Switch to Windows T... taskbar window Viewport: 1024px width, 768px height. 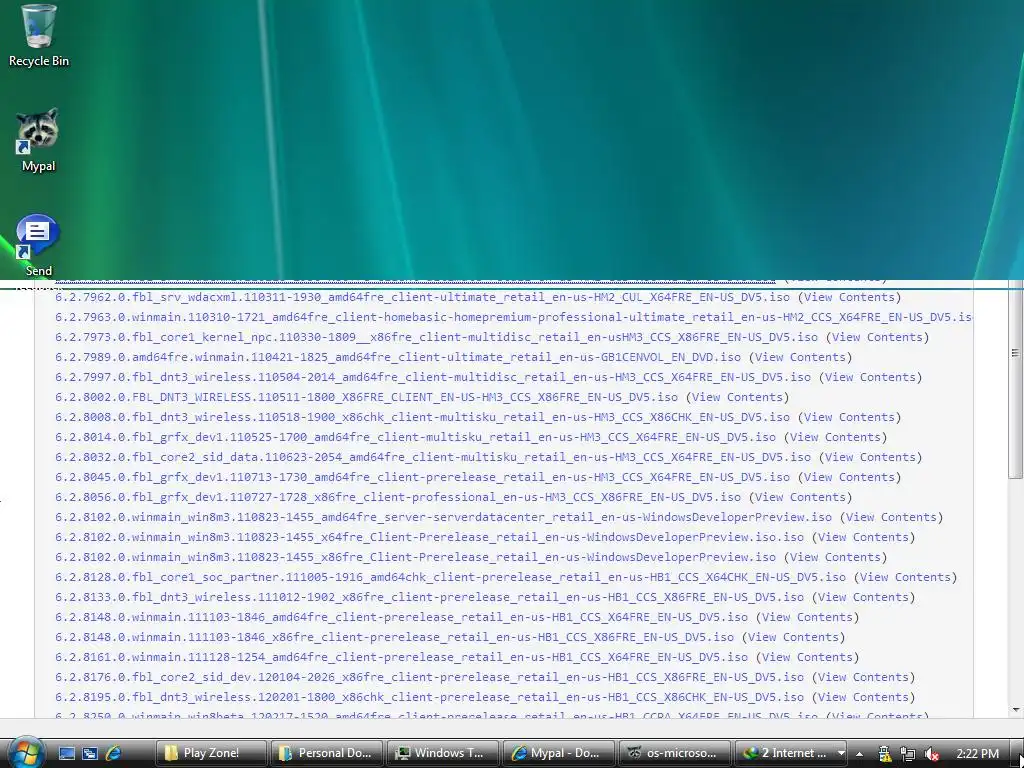(x=442, y=753)
